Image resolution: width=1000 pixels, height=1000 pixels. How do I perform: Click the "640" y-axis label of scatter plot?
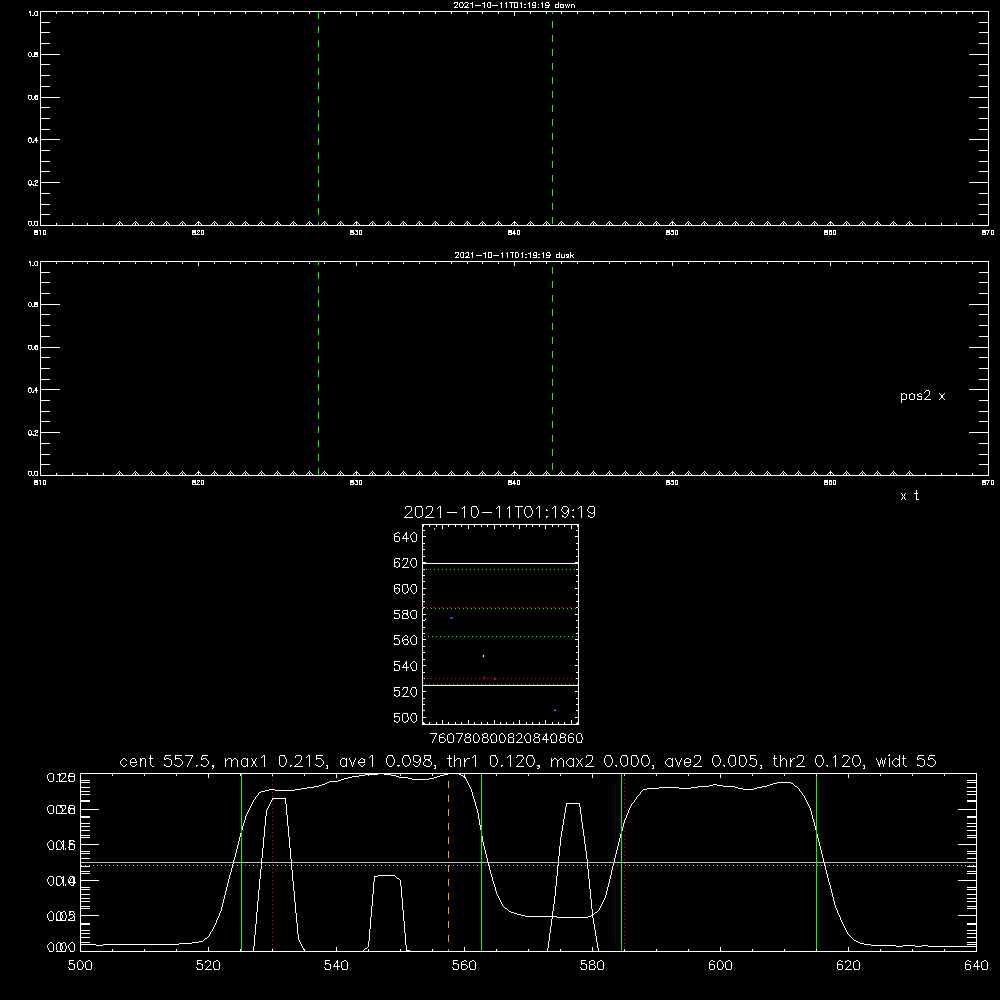[x=406, y=538]
